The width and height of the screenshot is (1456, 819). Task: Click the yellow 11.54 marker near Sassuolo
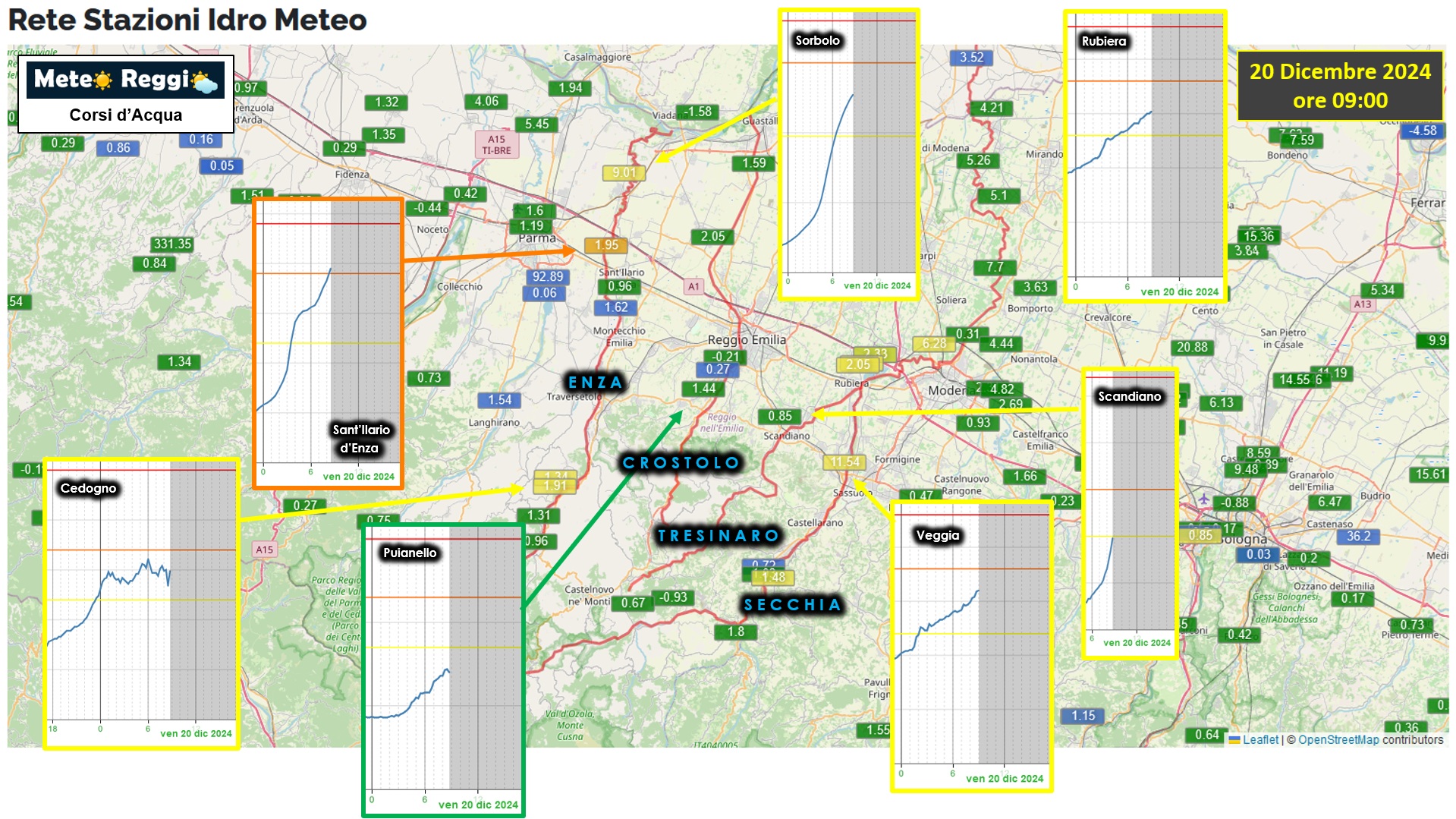844,462
